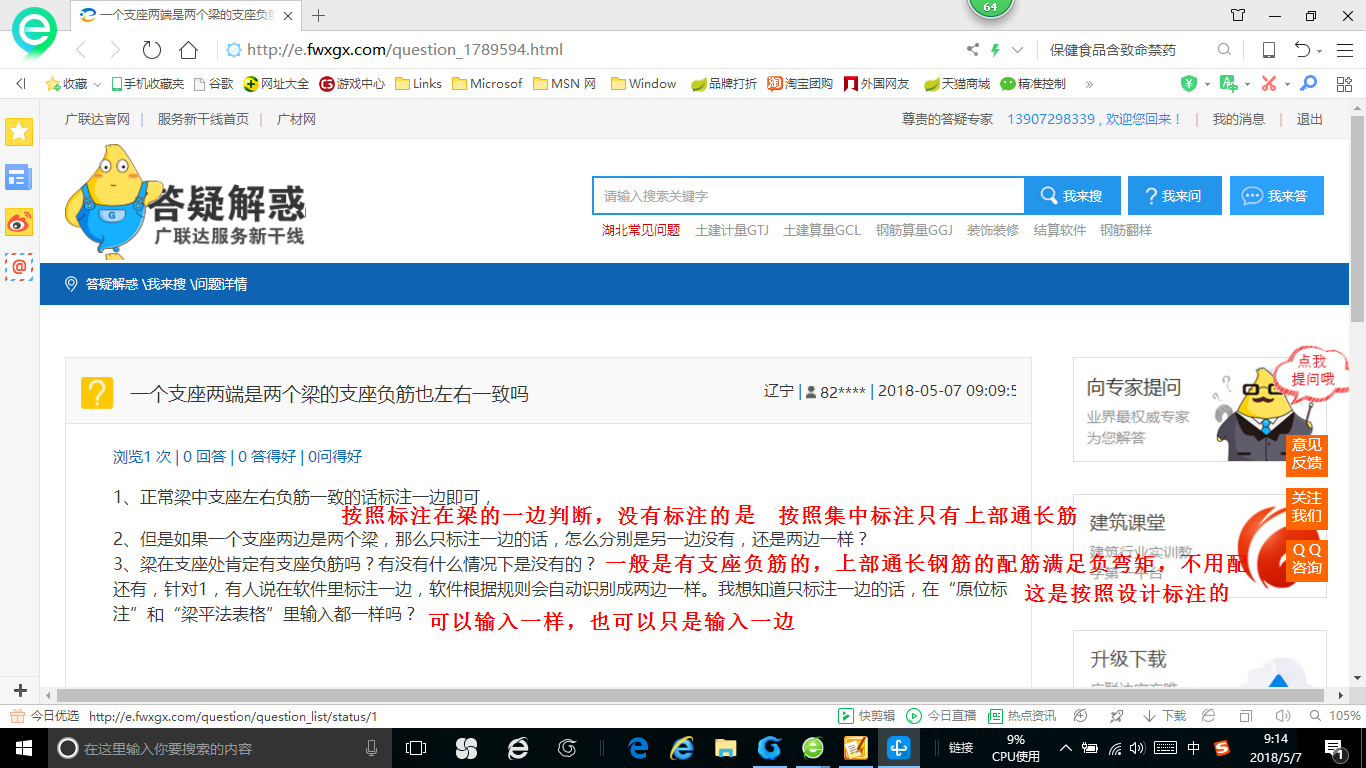1366x768 pixels.
Task: Open 我的消息 link
Action: (1239, 119)
